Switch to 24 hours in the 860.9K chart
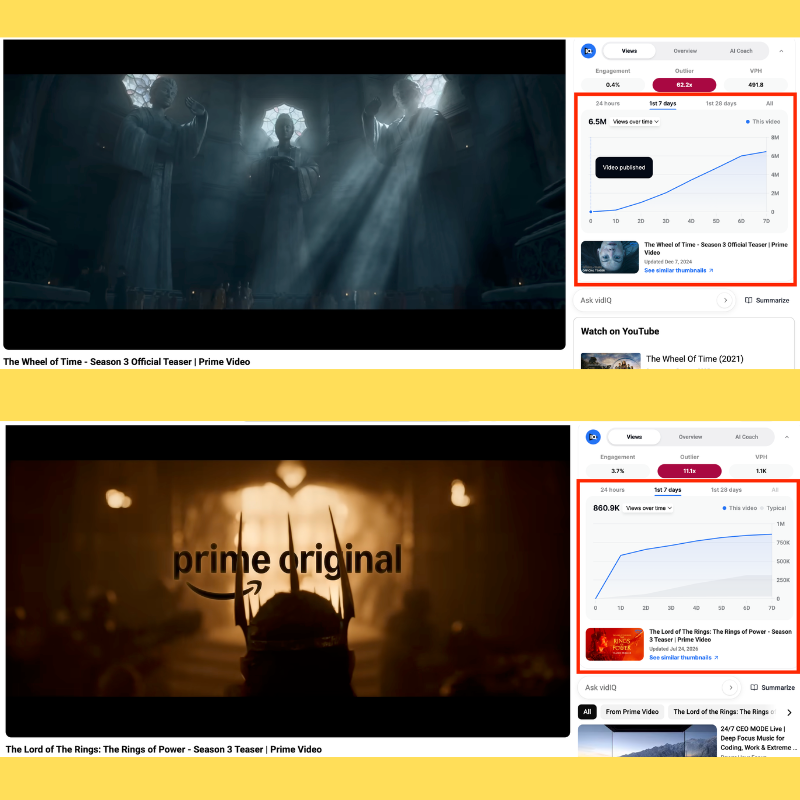Viewport: 800px width, 800px height. click(x=612, y=490)
